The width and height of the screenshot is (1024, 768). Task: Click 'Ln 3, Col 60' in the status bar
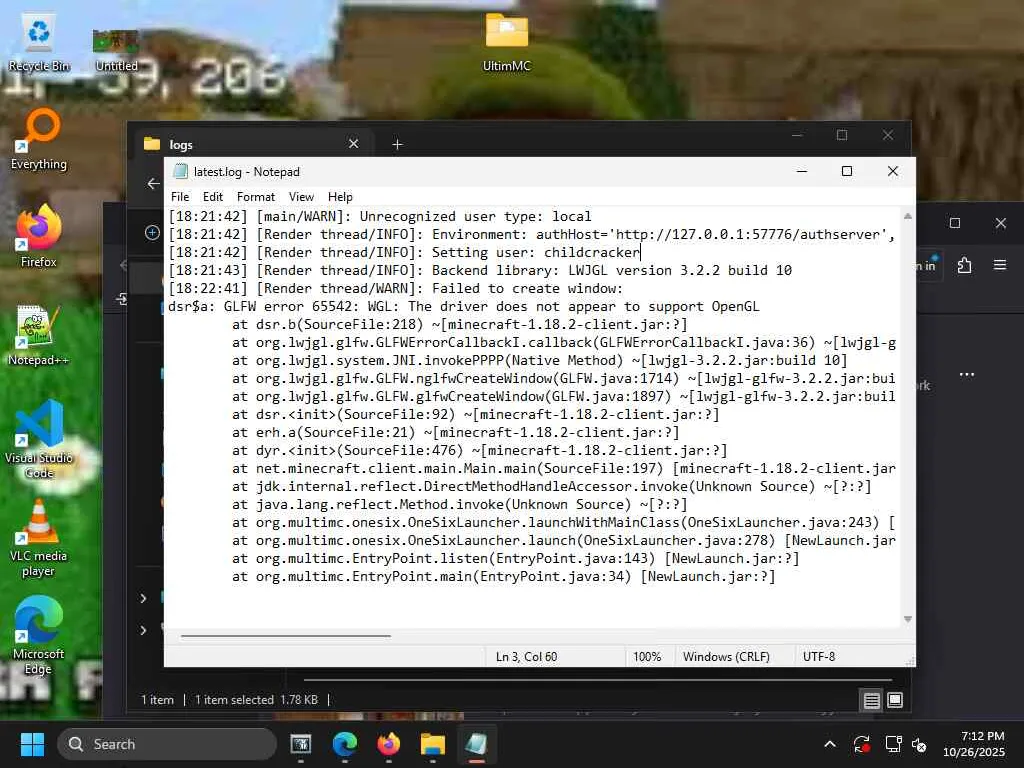pyautogui.click(x=526, y=657)
